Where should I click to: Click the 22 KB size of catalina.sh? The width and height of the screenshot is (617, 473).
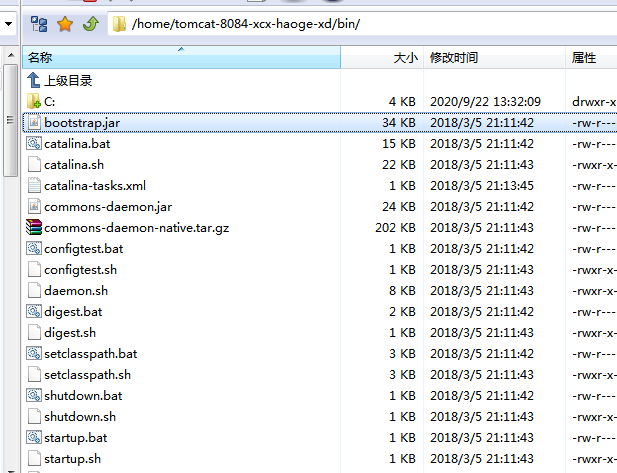click(399, 164)
